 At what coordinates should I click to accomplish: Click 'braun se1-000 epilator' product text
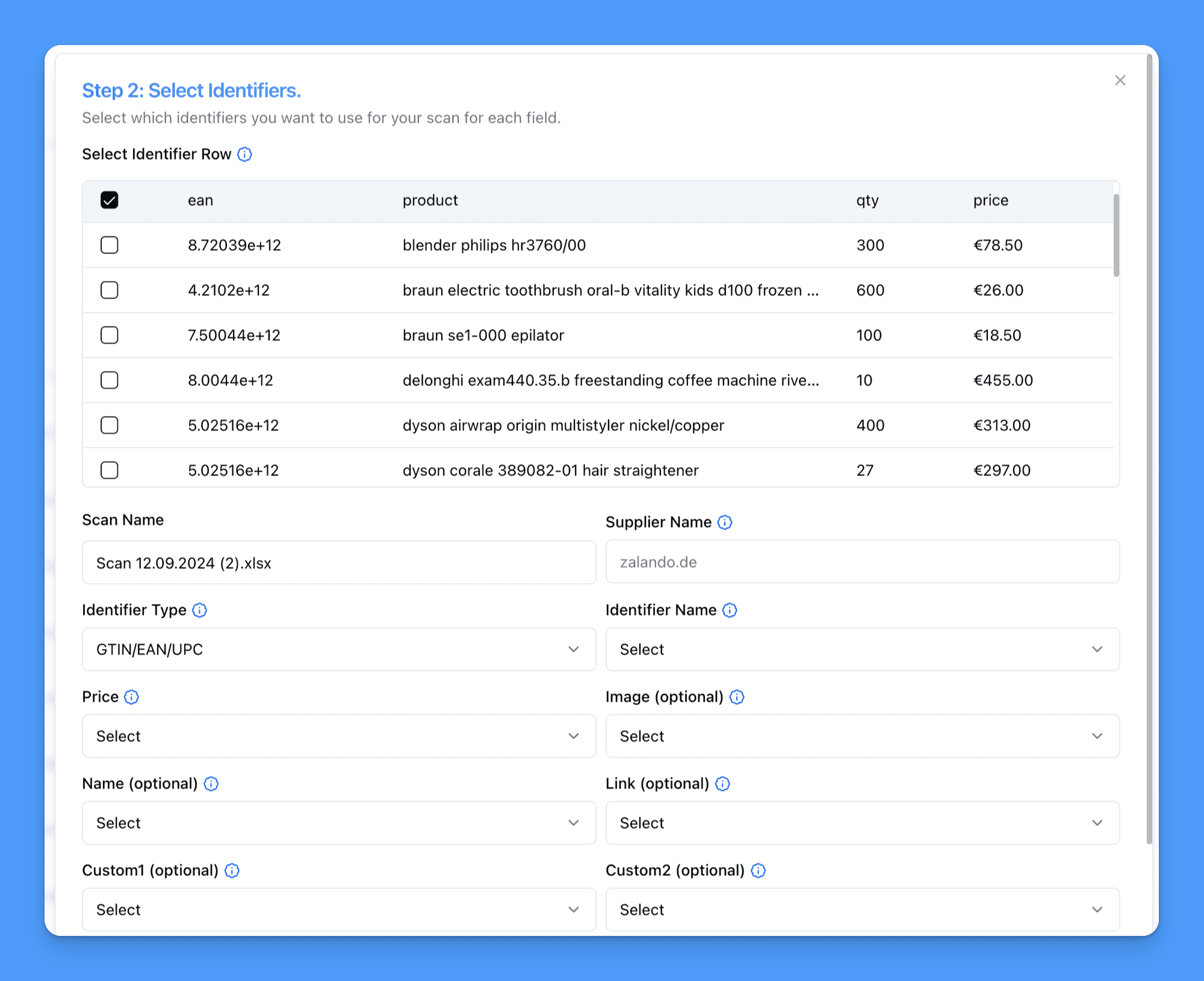point(483,336)
